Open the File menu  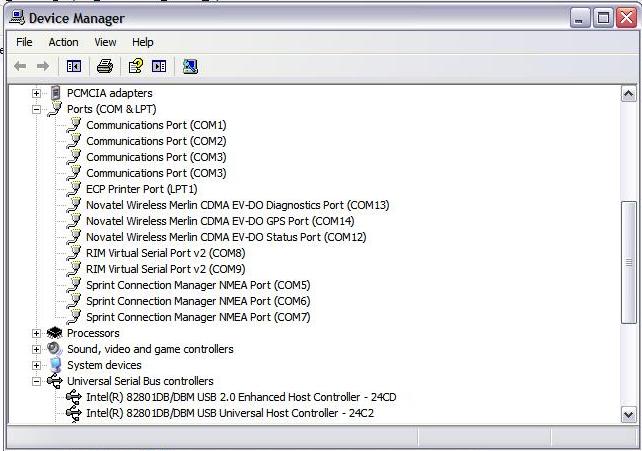(x=24, y=42)
